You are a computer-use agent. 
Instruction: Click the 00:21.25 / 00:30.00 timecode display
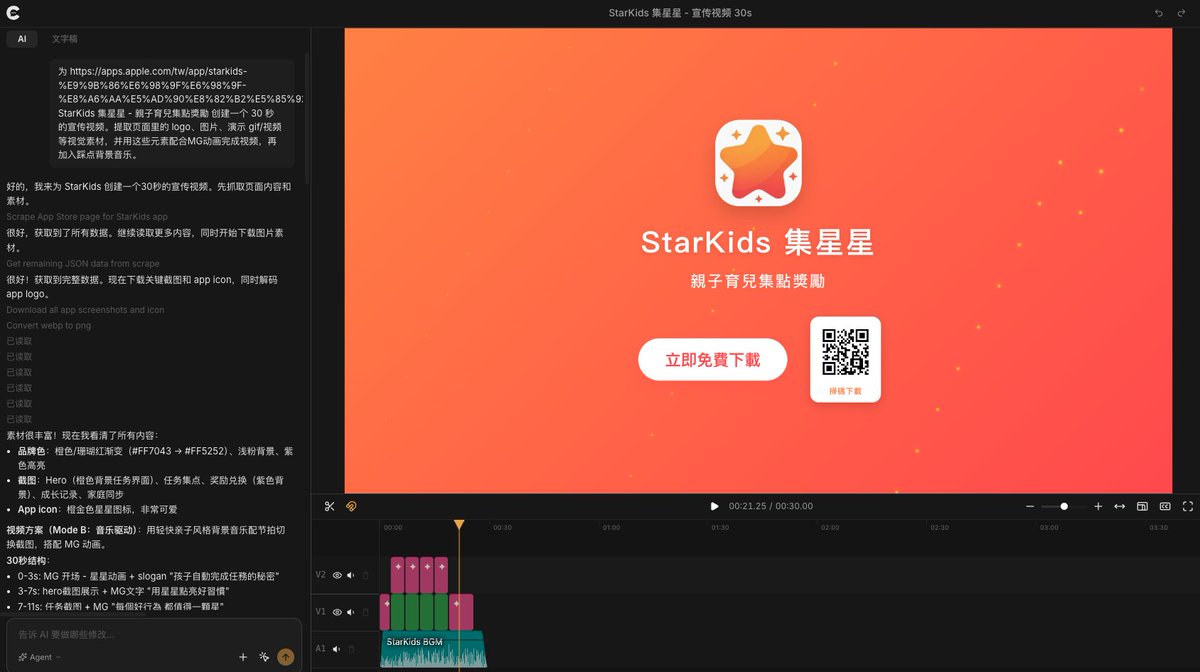[x=771, y=507]
